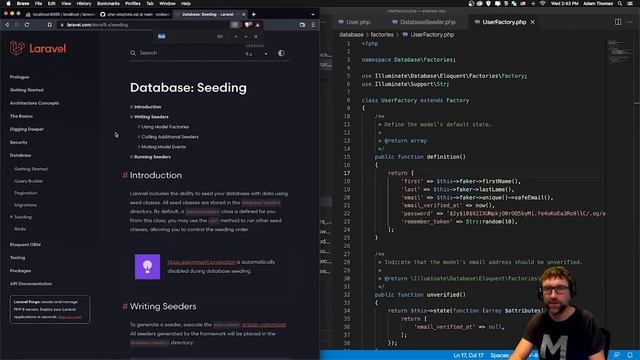Reload the Laravel docs page
Viewport: 640px width, 360px height.
[x=27, y=25]
